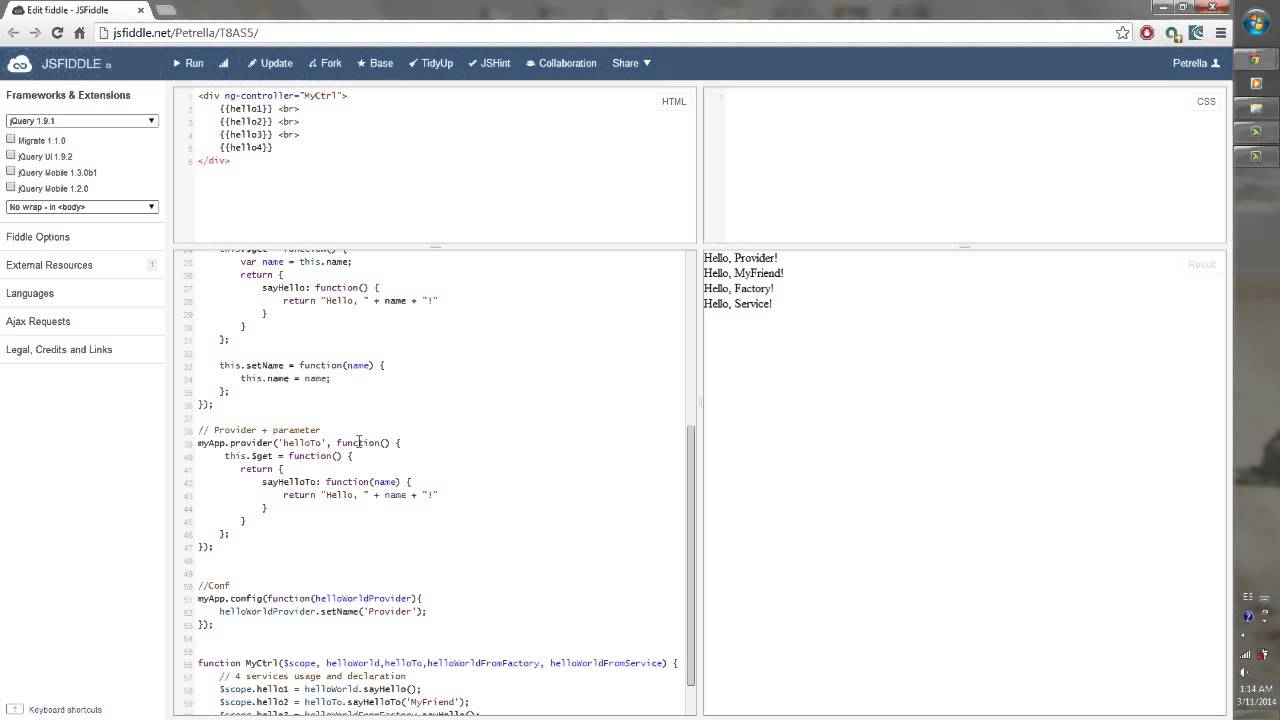Click Update to save the fiddle

tap(270, 63)
